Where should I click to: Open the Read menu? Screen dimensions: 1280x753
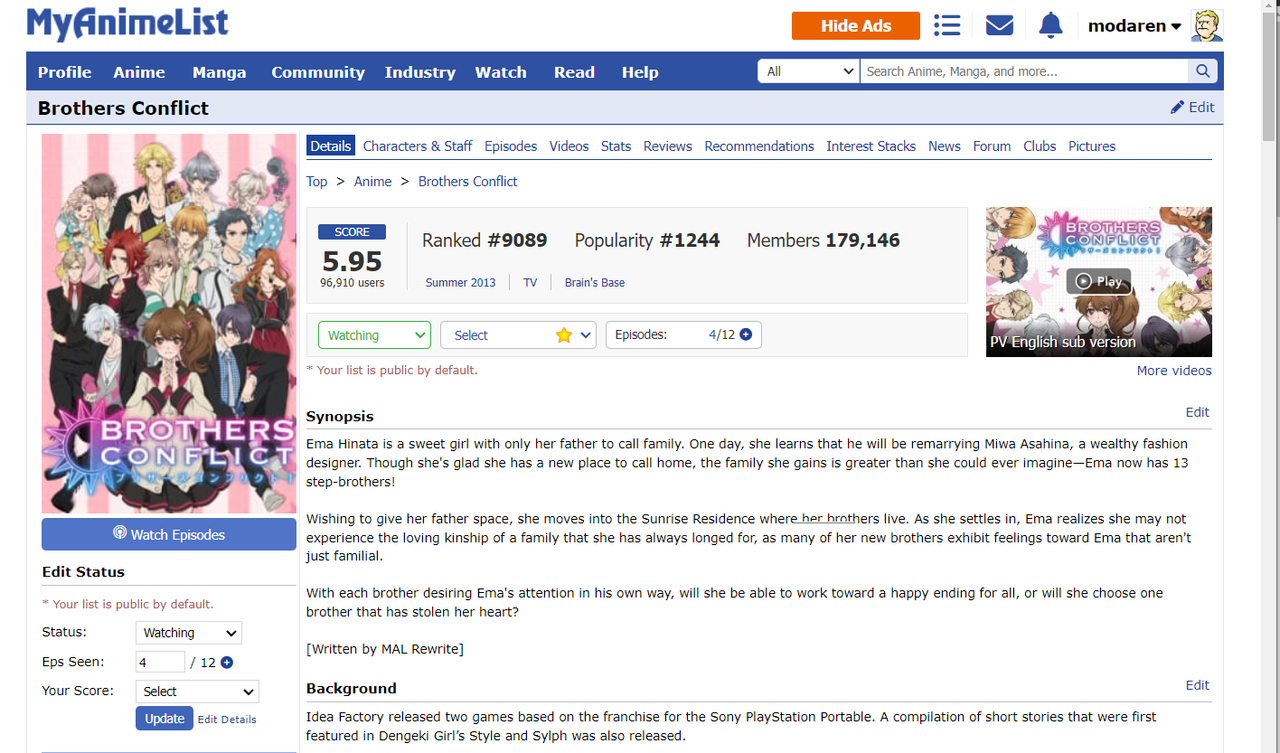pos(574,72)
